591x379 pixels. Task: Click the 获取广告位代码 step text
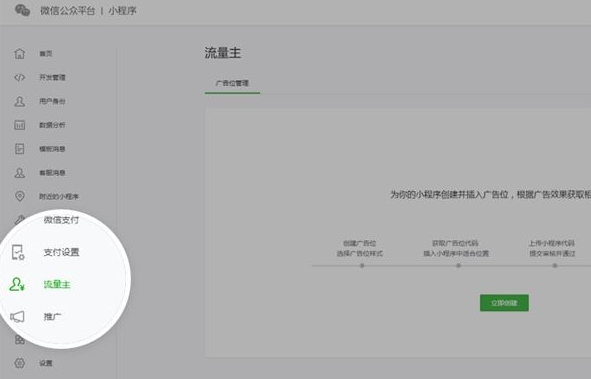[455, 243]
